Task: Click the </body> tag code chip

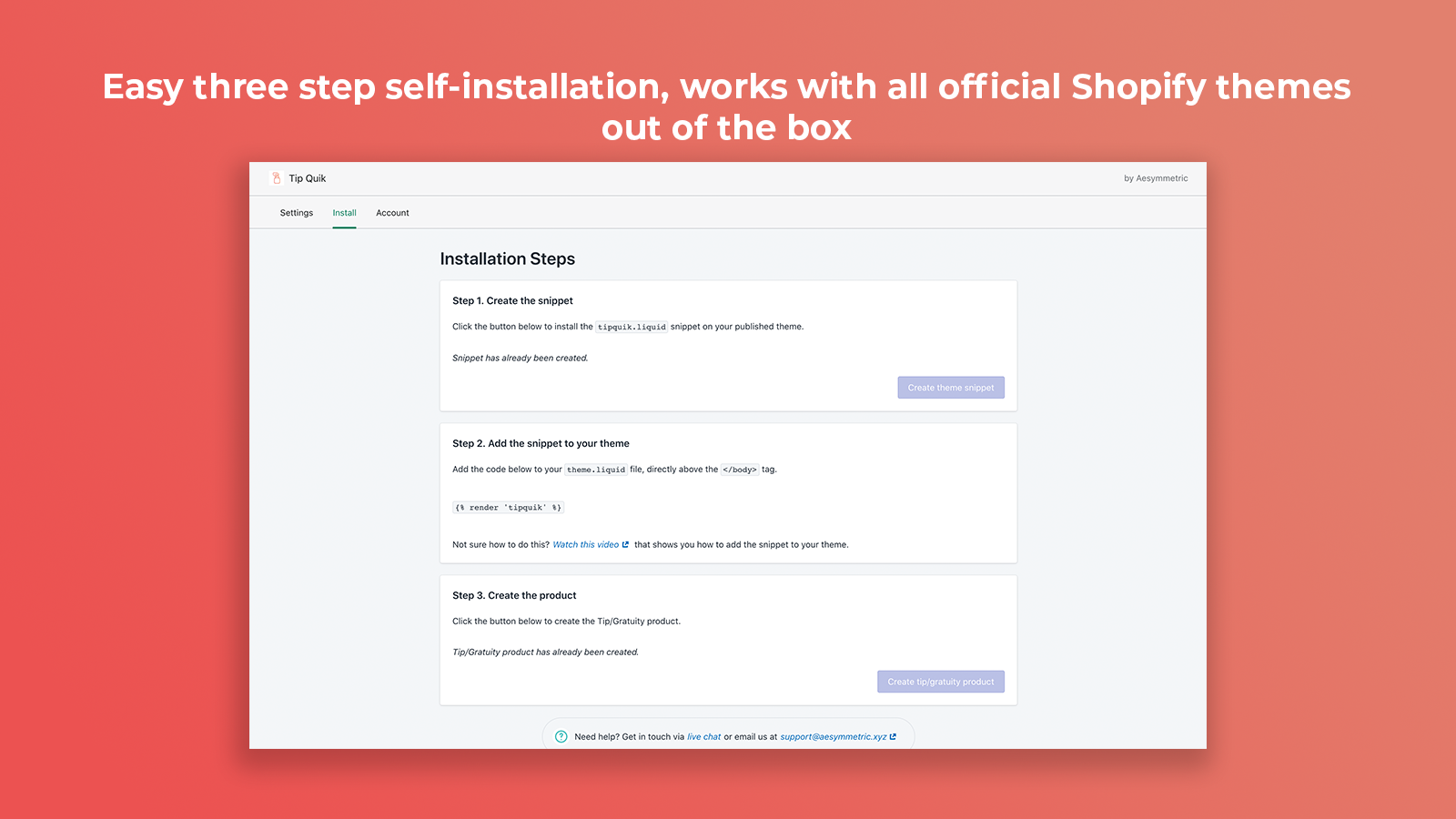Action: pyautogui.click(x=740, y=470)
